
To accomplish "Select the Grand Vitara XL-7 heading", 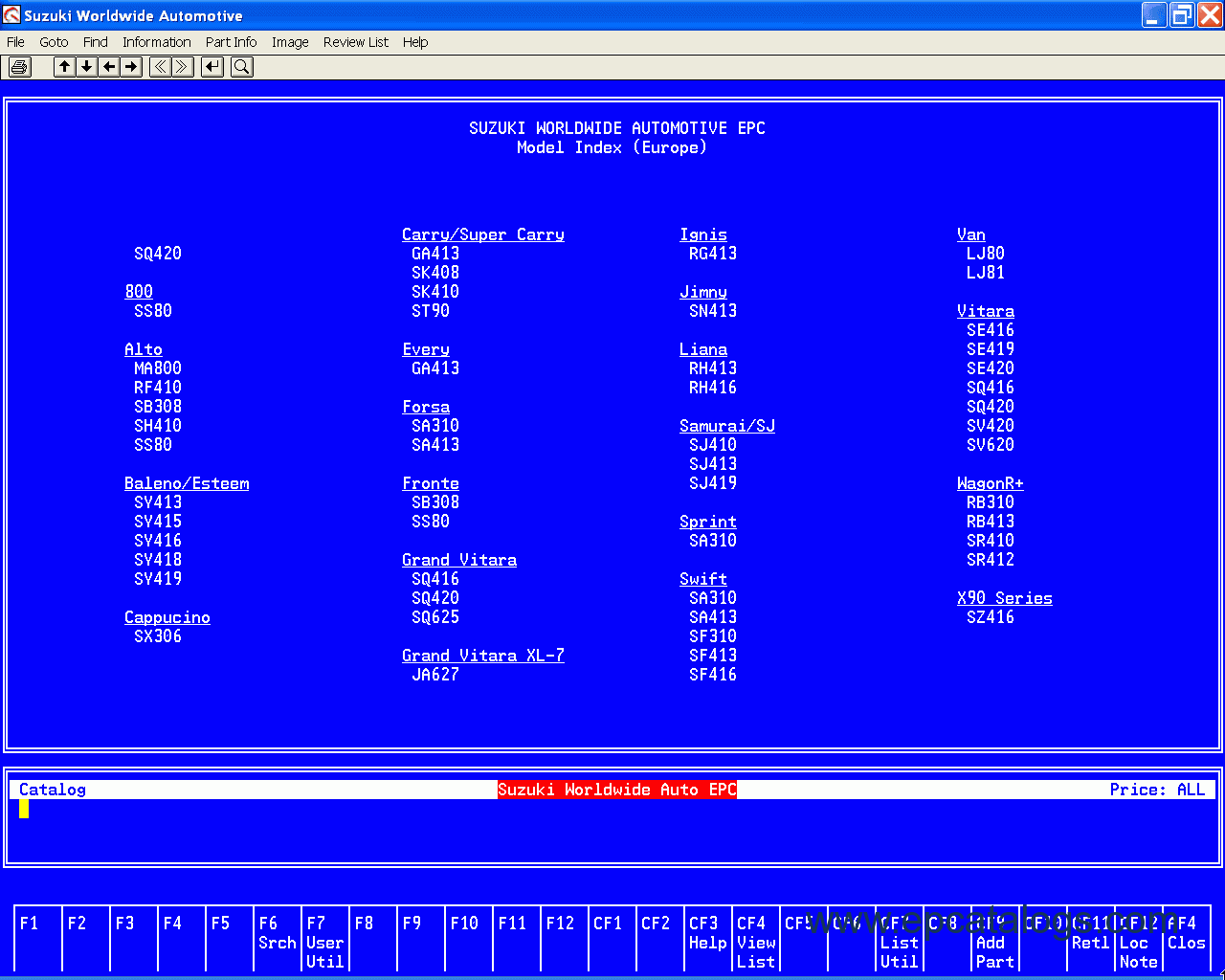I will tap(483, 656).
